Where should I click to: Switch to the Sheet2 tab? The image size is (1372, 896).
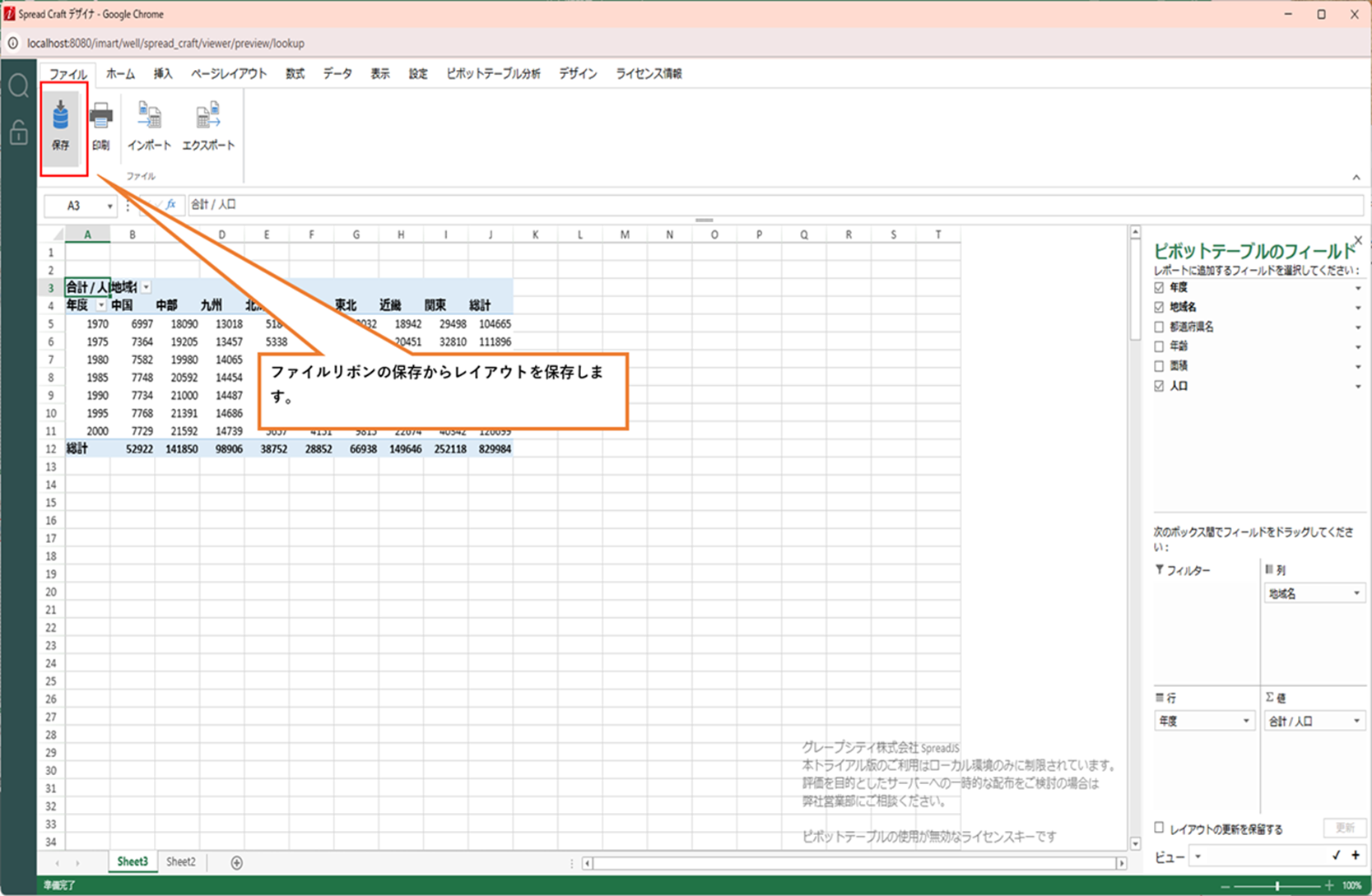[181, 862]
